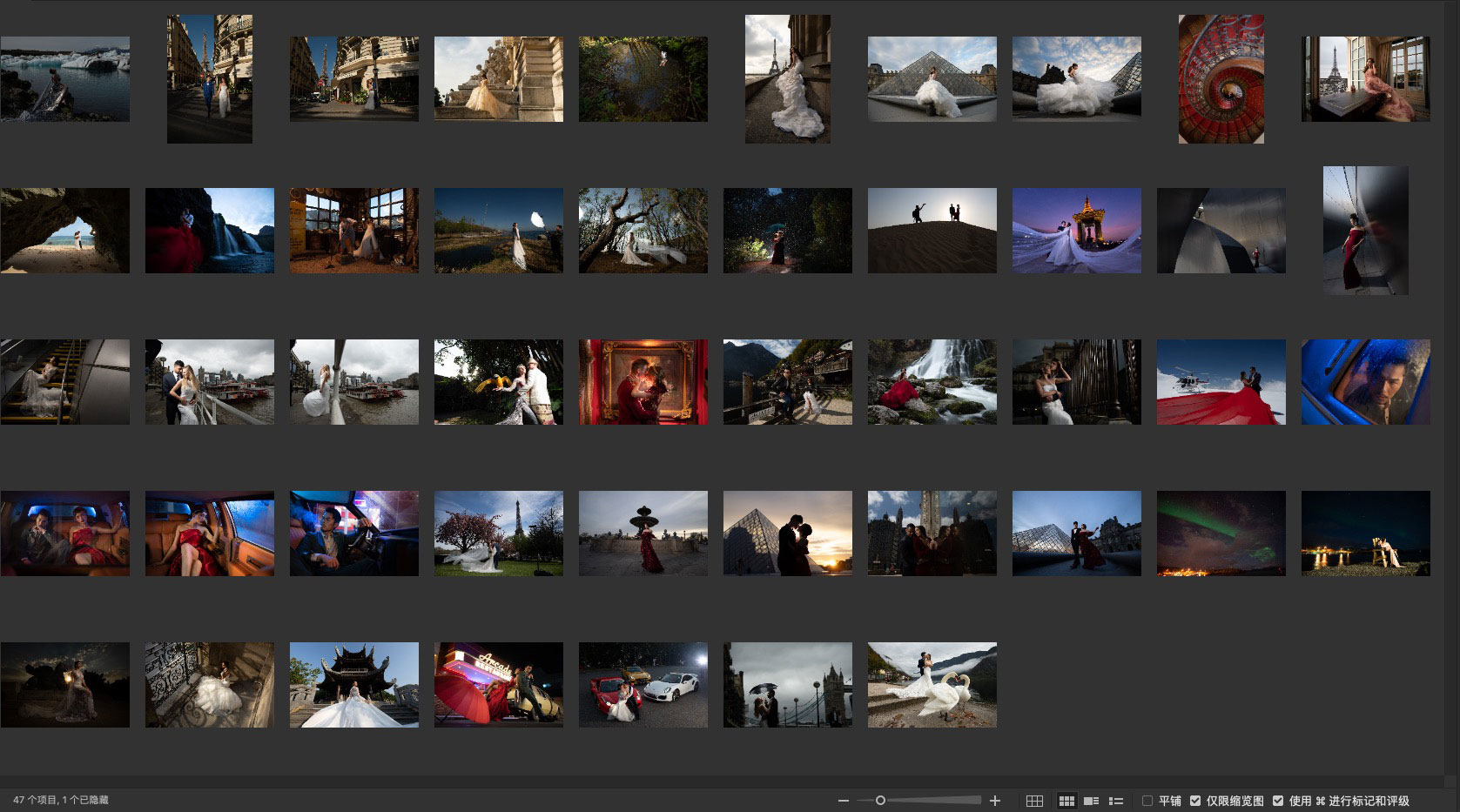Uncheck the 仅限缩览图 checkbox
Viewport: 1460px width, 812px height.
[1195, 801]
